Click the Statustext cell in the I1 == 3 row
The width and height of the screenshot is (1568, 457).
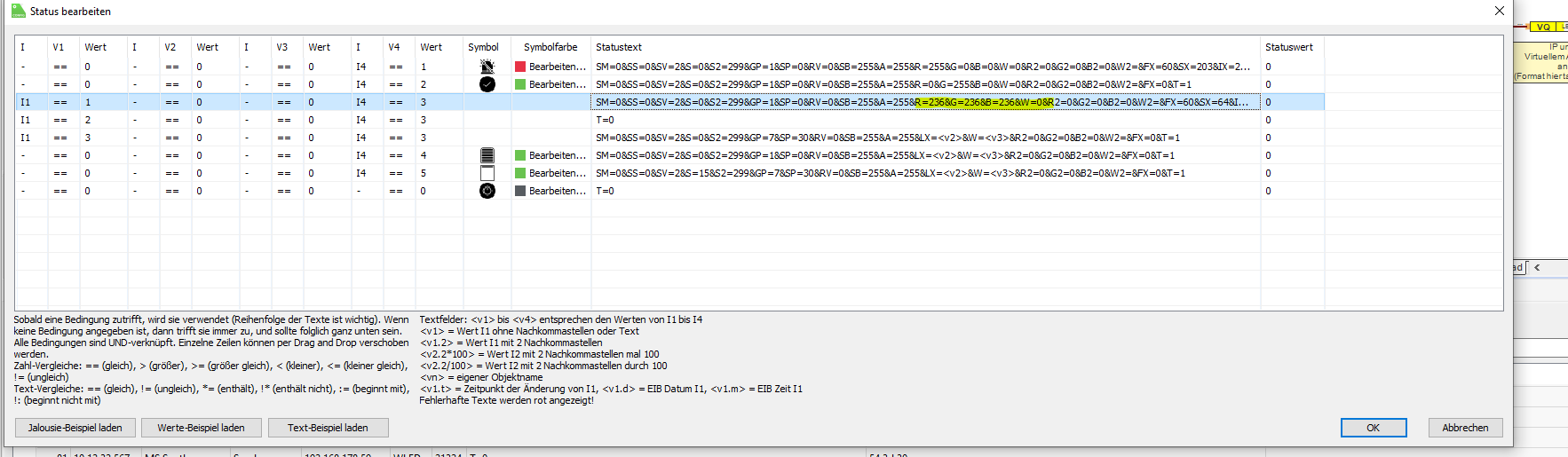click(x=926, y=138)
